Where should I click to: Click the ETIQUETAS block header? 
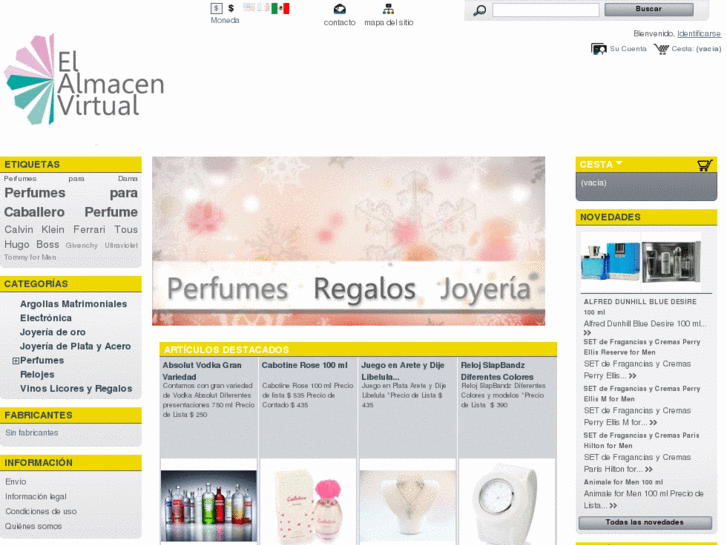click(71, 164)
